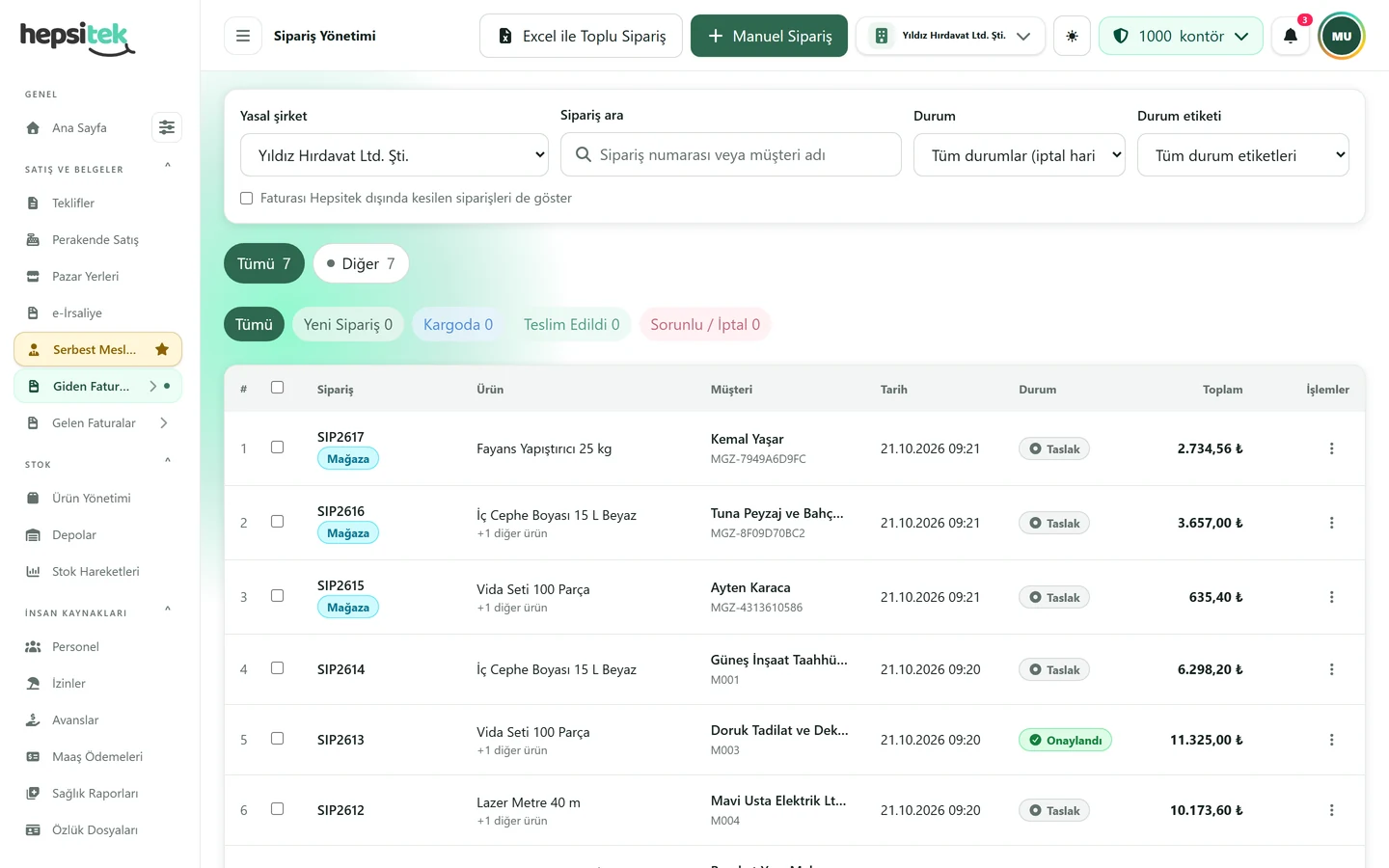This screenshot has height=868, width=1389.
Task: Open notifications bell
Action: [x=1290, y=36]
